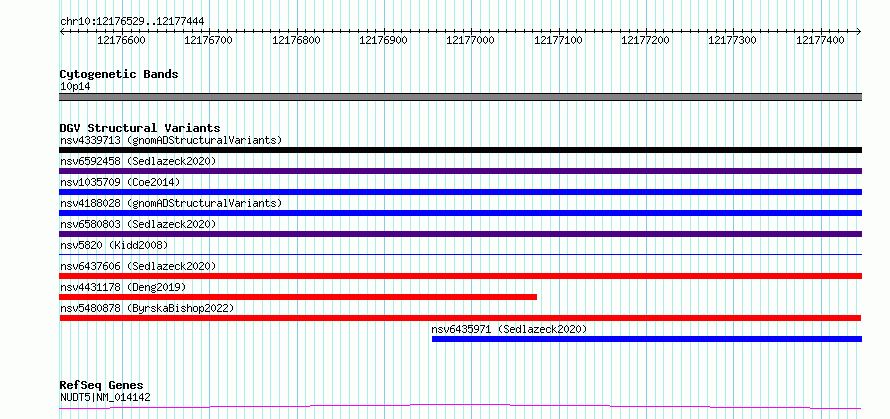This screenshot has height=419, width=890.
Task: Open variant label nsv6592458 (Sedlazeck2020)
Action: pyautogui.click(x=138, y=161)
